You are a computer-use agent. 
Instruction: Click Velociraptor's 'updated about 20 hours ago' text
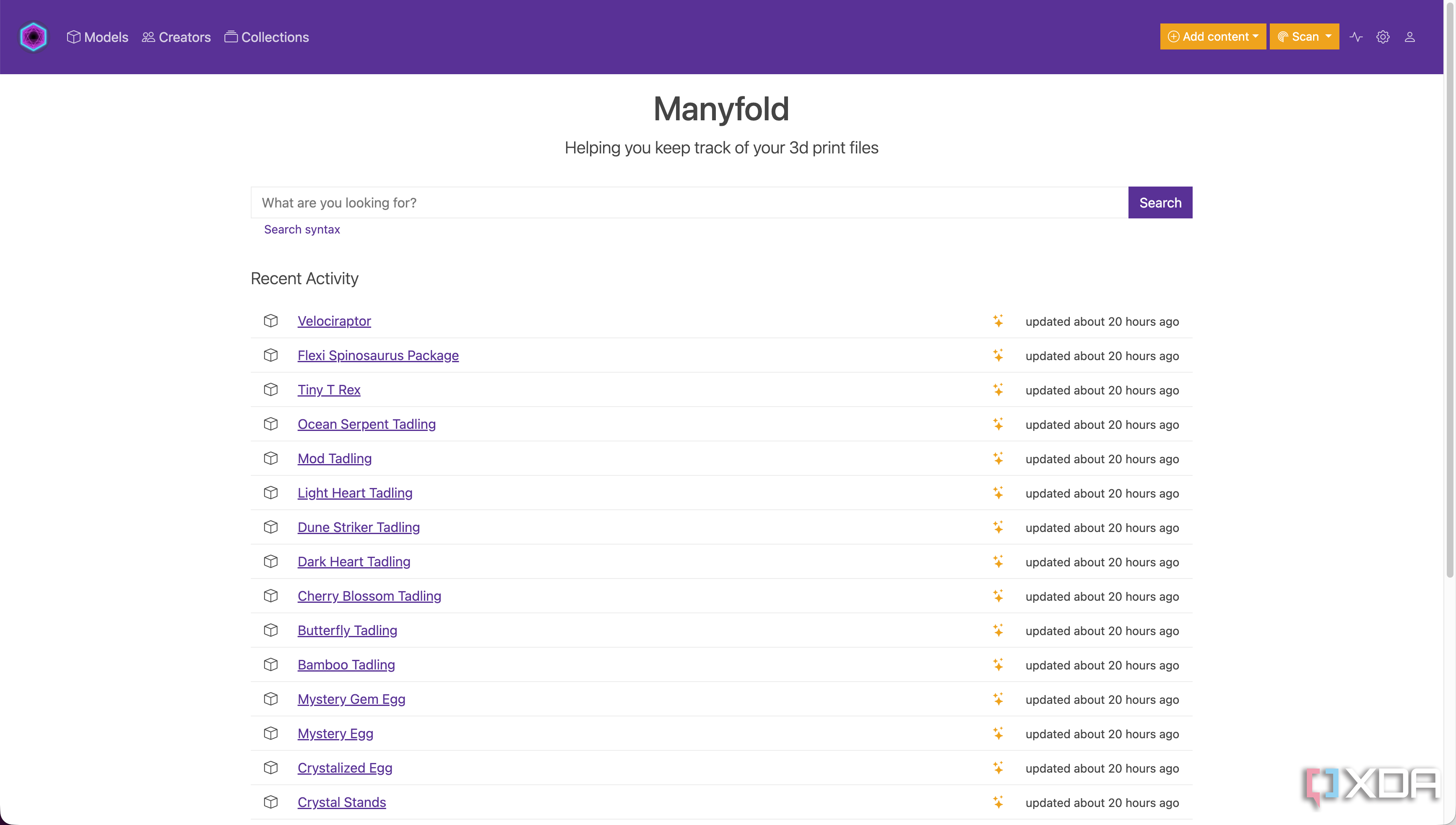[1102, 321]
